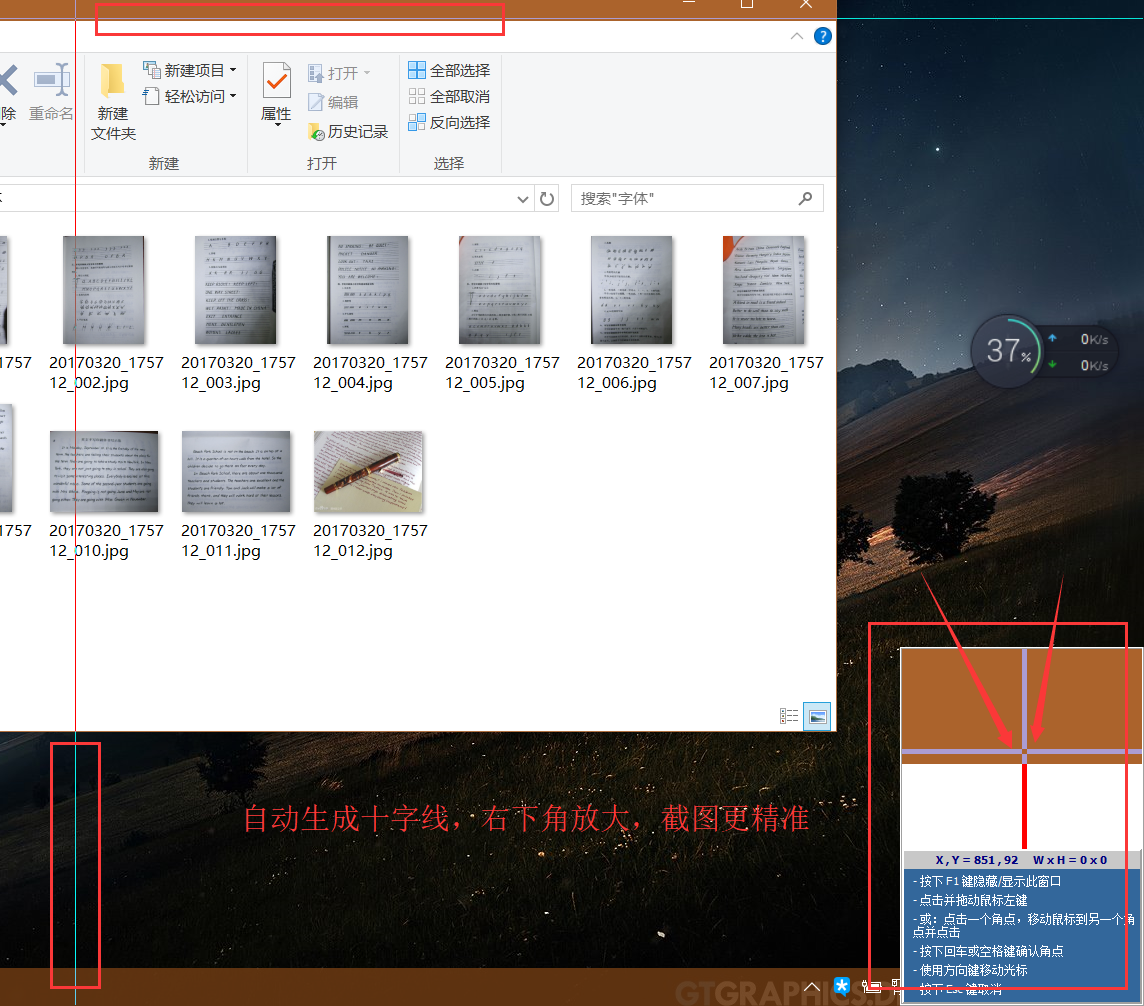Expand the Open (打开) dropdown arrow

pos(367,73)
